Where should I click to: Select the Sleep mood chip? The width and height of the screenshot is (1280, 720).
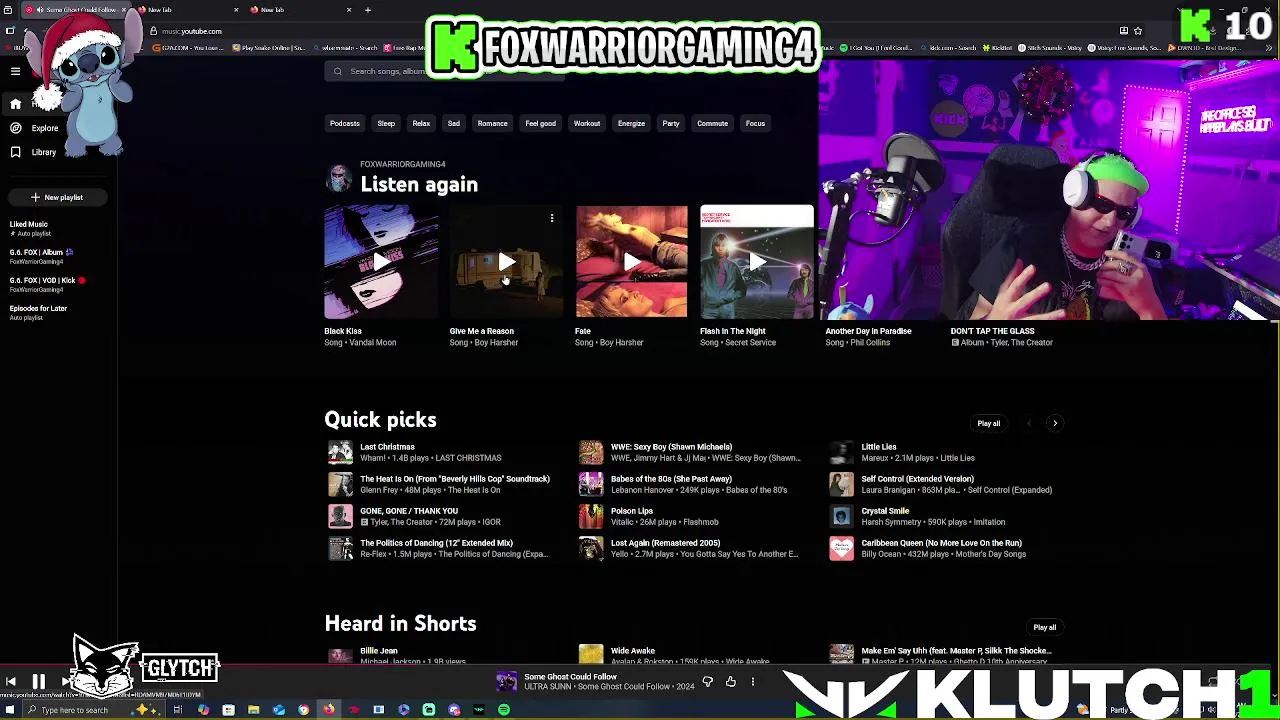[x=386, y=124]
